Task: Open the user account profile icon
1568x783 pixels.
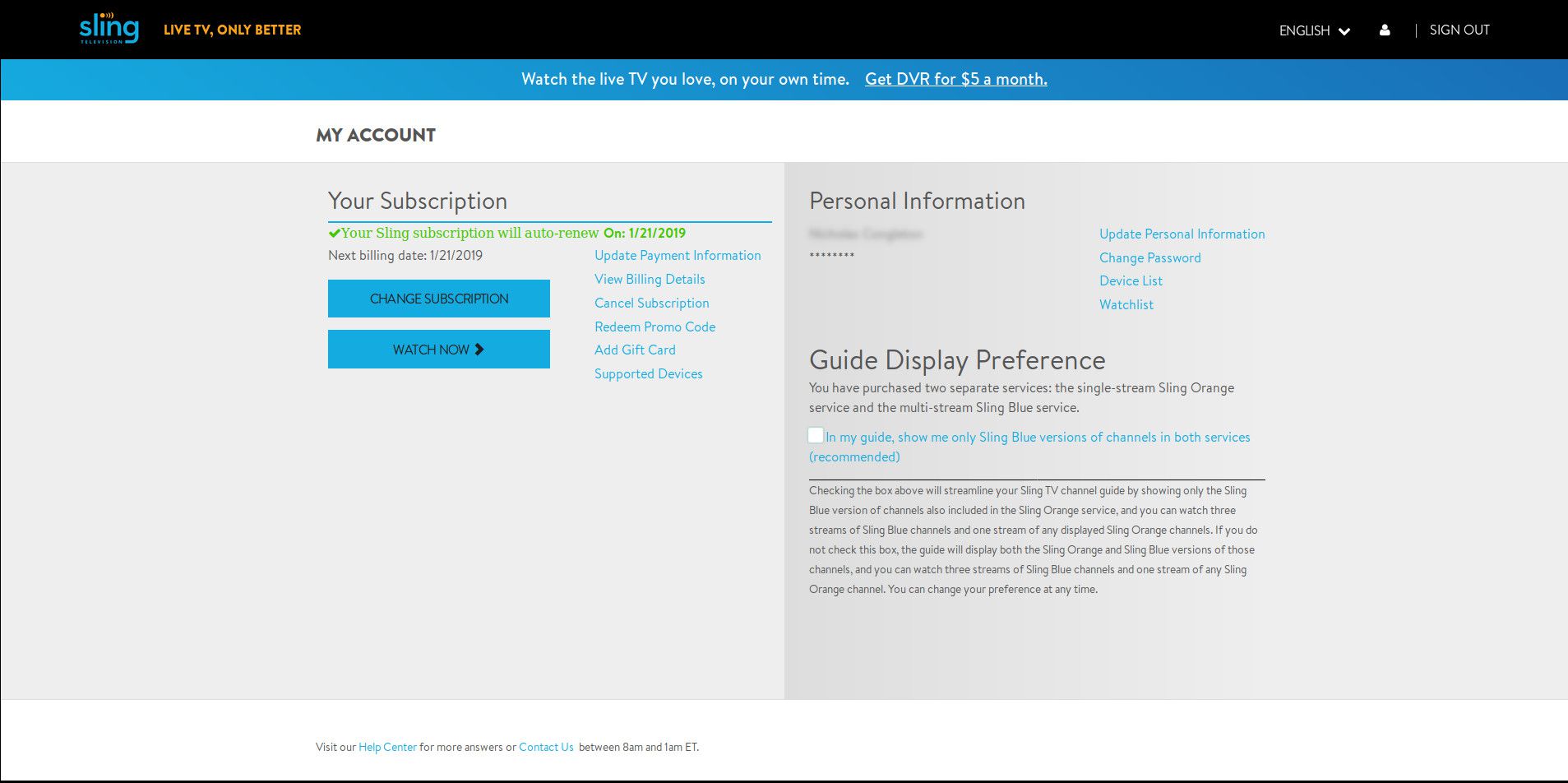Action: click(x=1385, y=30)
